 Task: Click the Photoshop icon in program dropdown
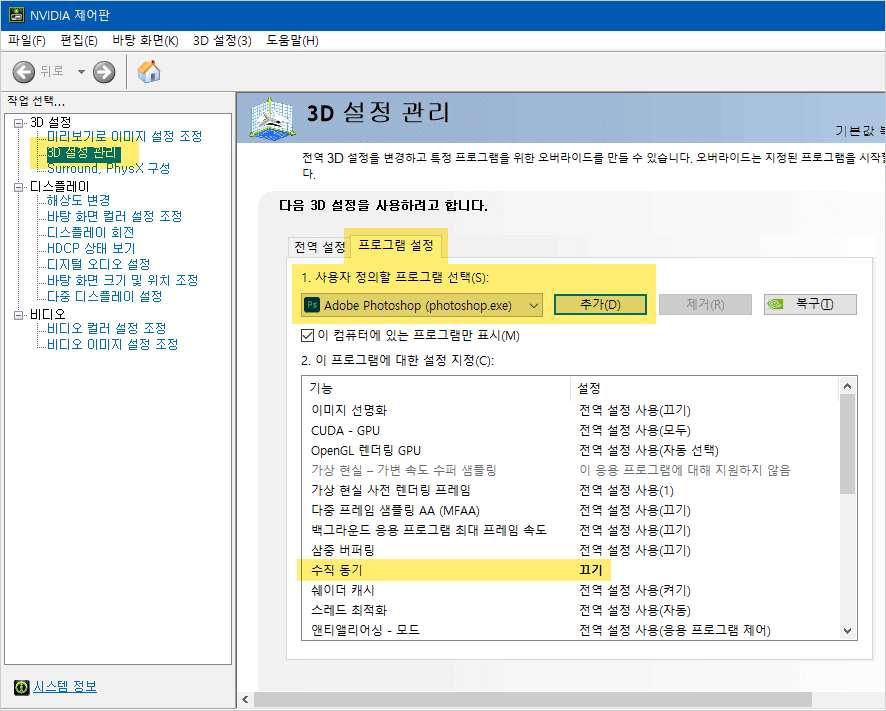[x=312, y=305]
